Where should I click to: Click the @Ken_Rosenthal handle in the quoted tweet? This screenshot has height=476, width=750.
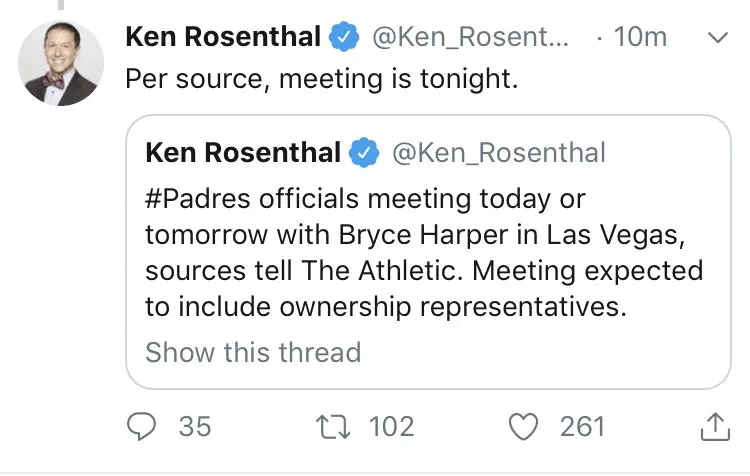[498, 153]
